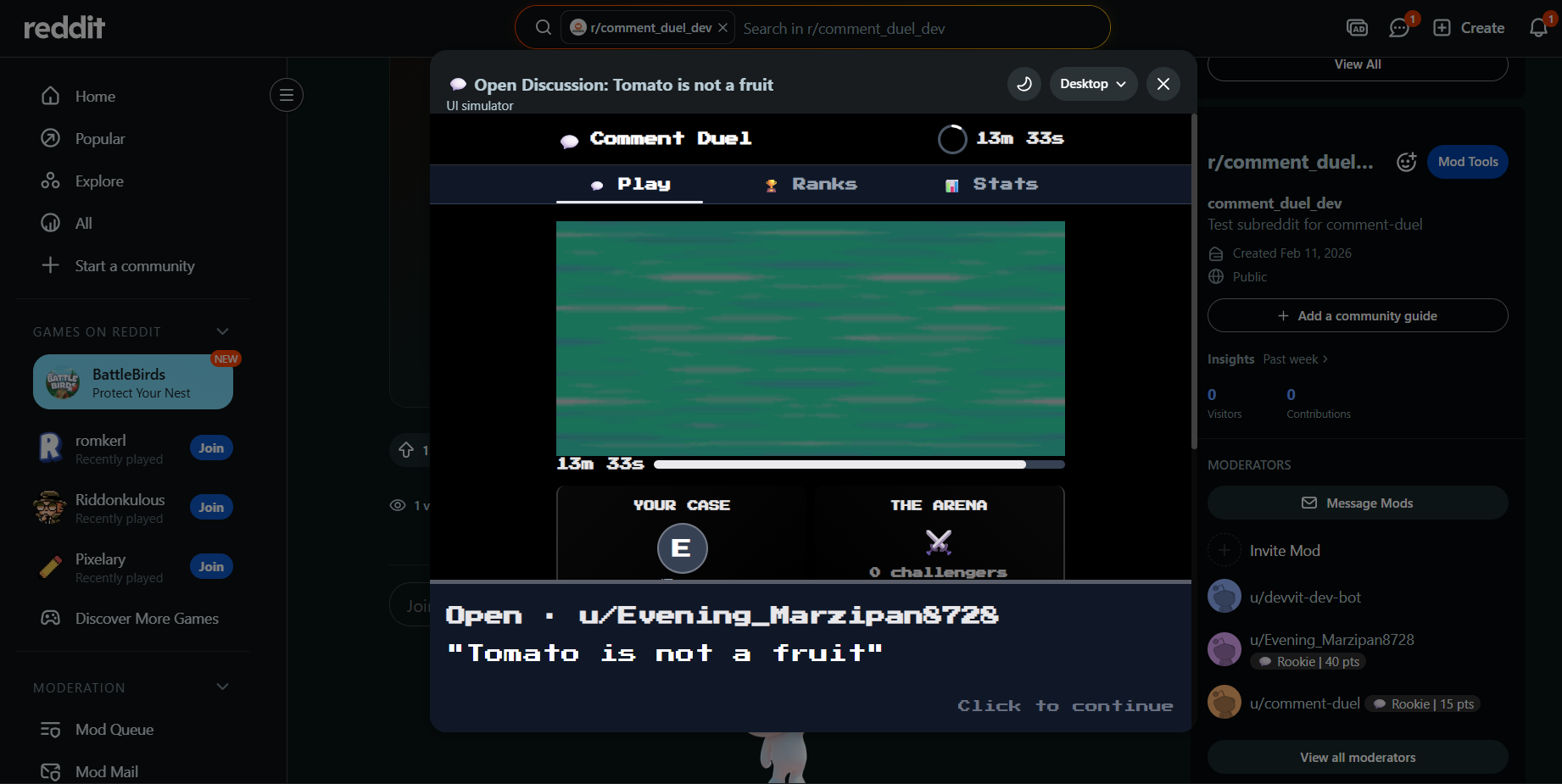Viewport: 1562px width, 784px height.
Task: Switch to the Ranks tab
Action: [811, 184]
